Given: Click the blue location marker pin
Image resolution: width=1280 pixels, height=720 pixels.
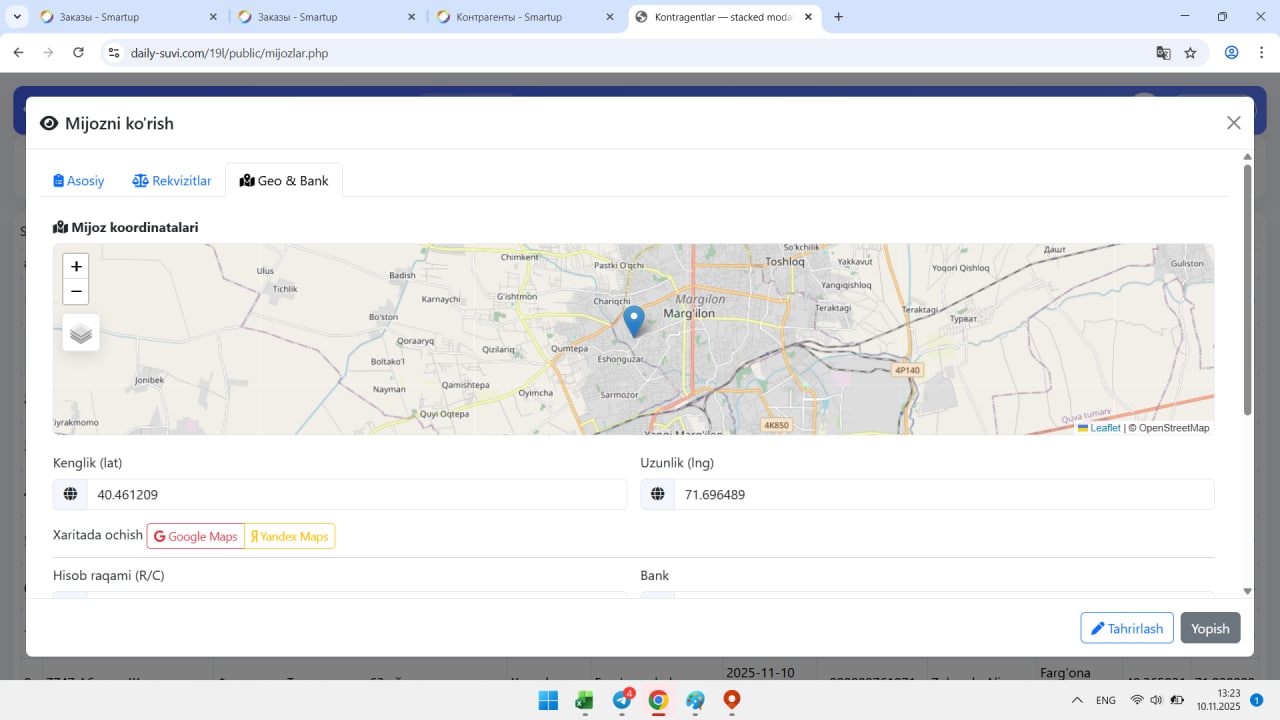Looking at the screenshot, I should point(633,321).
